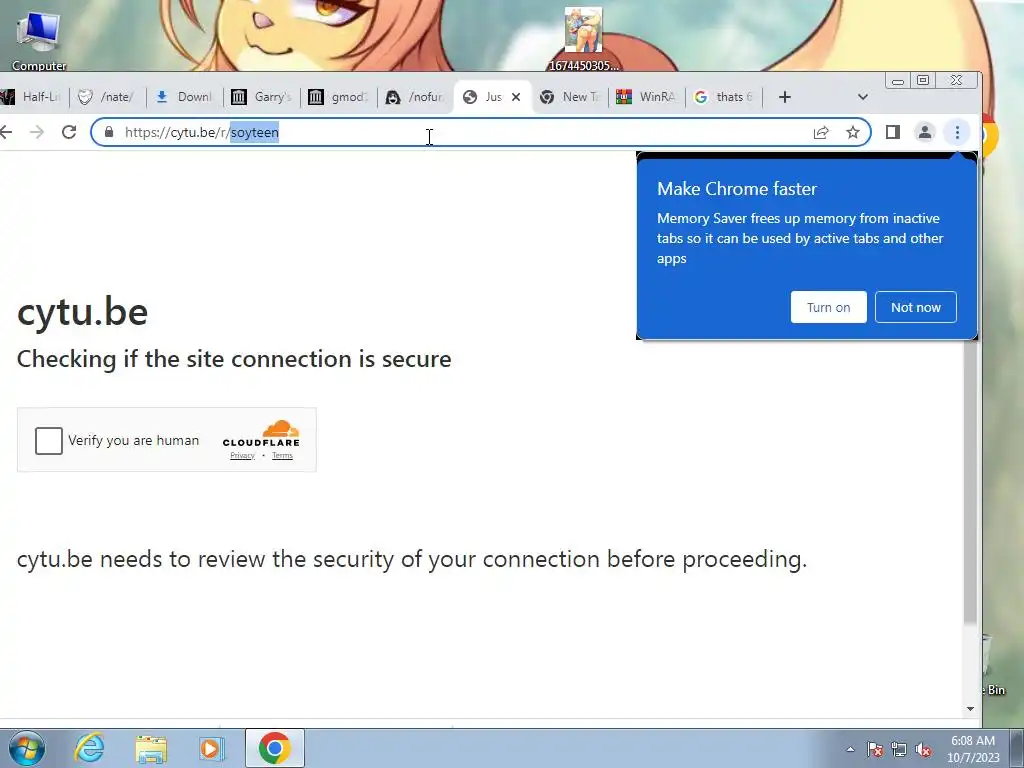
Task: Switch to the New Tab tab
Action: (x=570, y=97)
